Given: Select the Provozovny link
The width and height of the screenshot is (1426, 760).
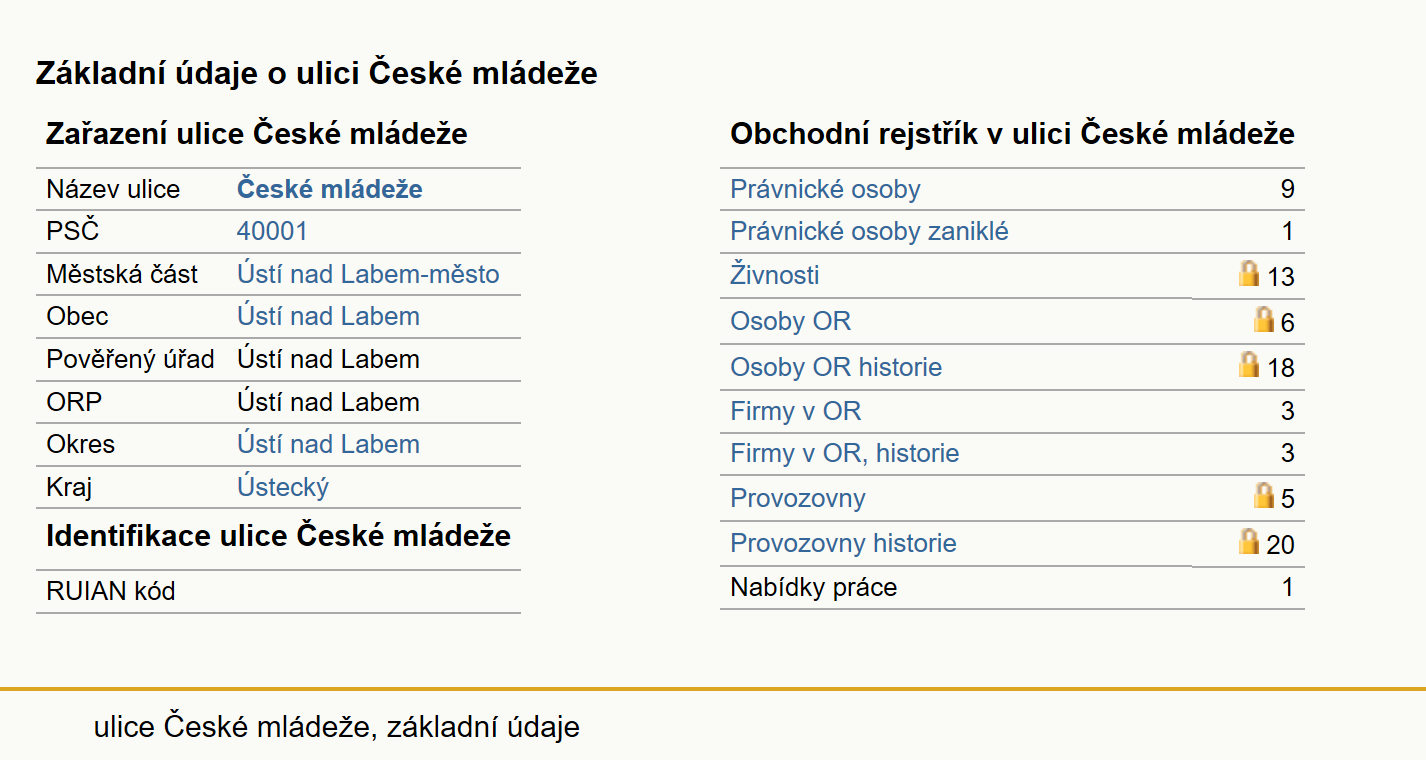Looking at the screenshot, I should tap(798, 499).
